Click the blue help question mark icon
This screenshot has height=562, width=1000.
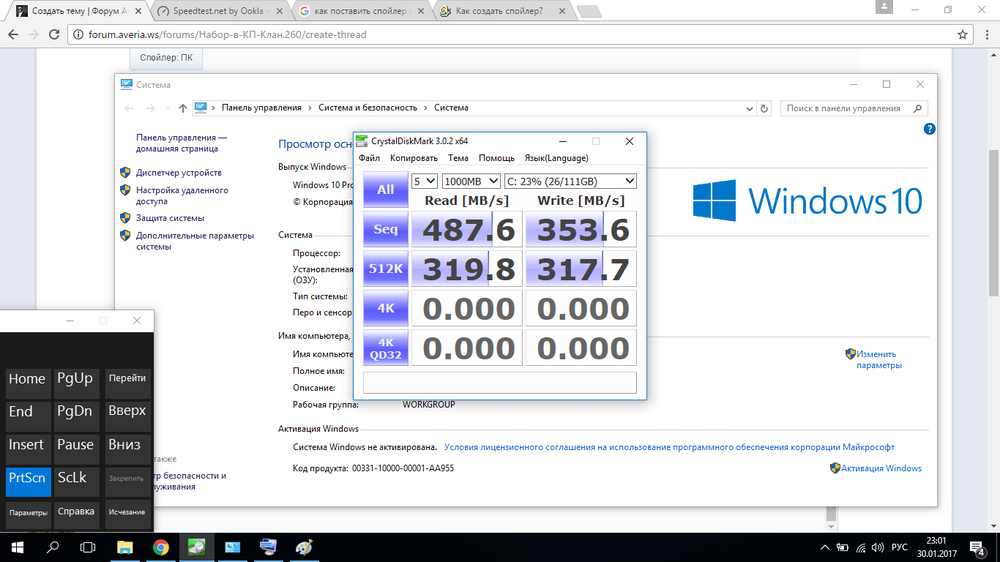coord(929,129)
